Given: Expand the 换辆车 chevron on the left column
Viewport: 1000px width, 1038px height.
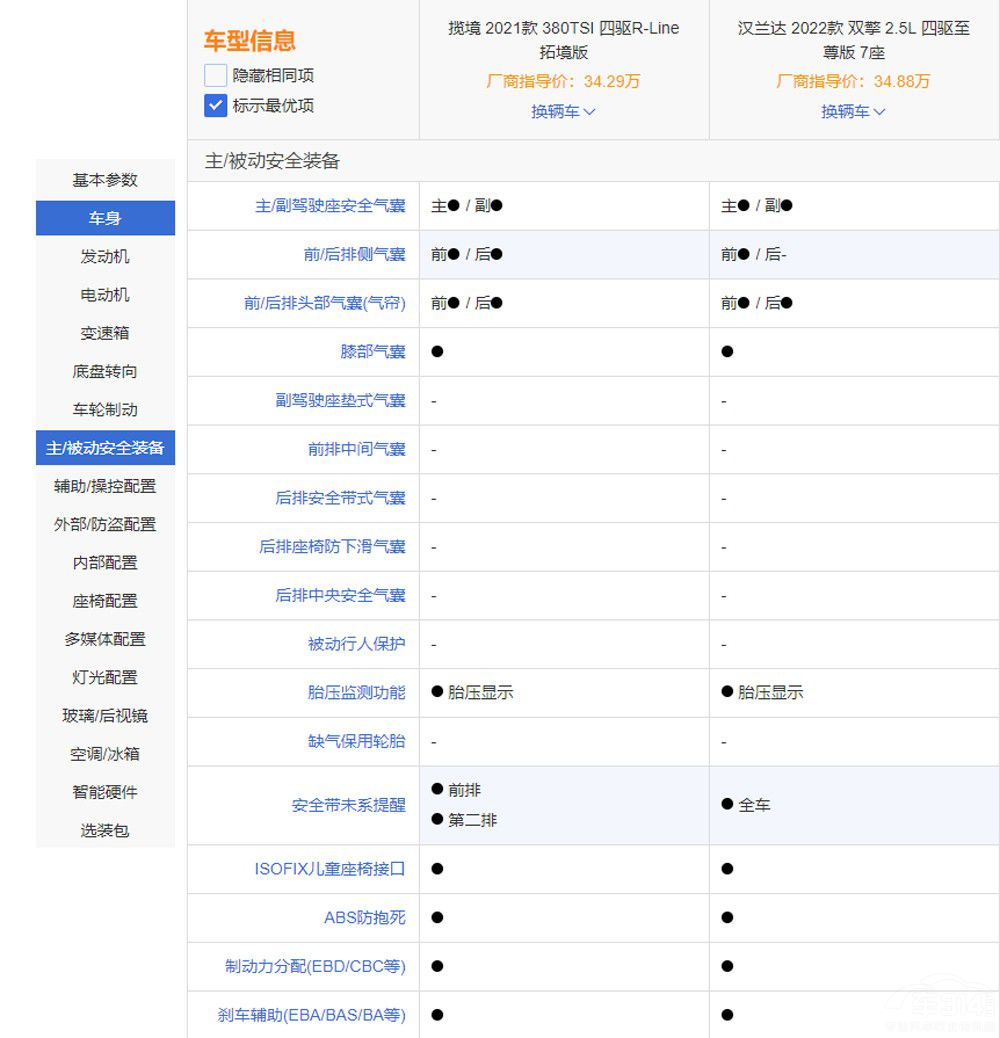Looking at the screenshot, I should pos(563,112).
